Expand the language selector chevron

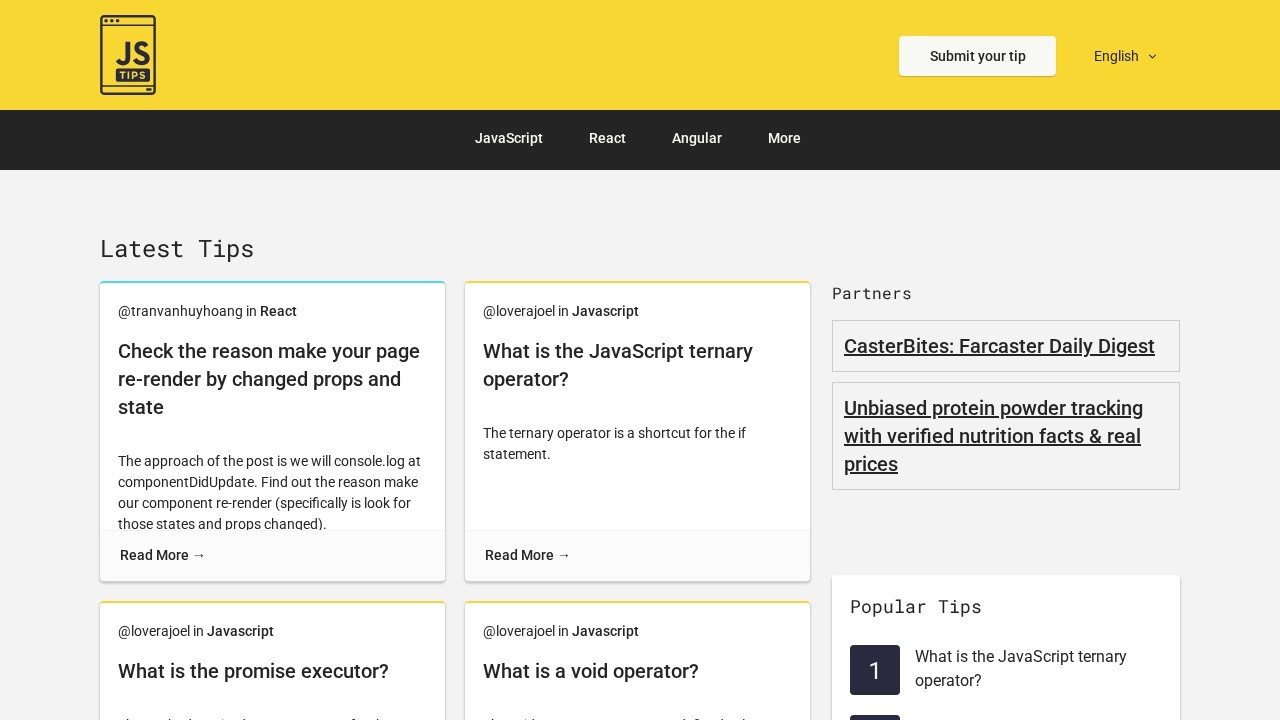coord(1152,57)
